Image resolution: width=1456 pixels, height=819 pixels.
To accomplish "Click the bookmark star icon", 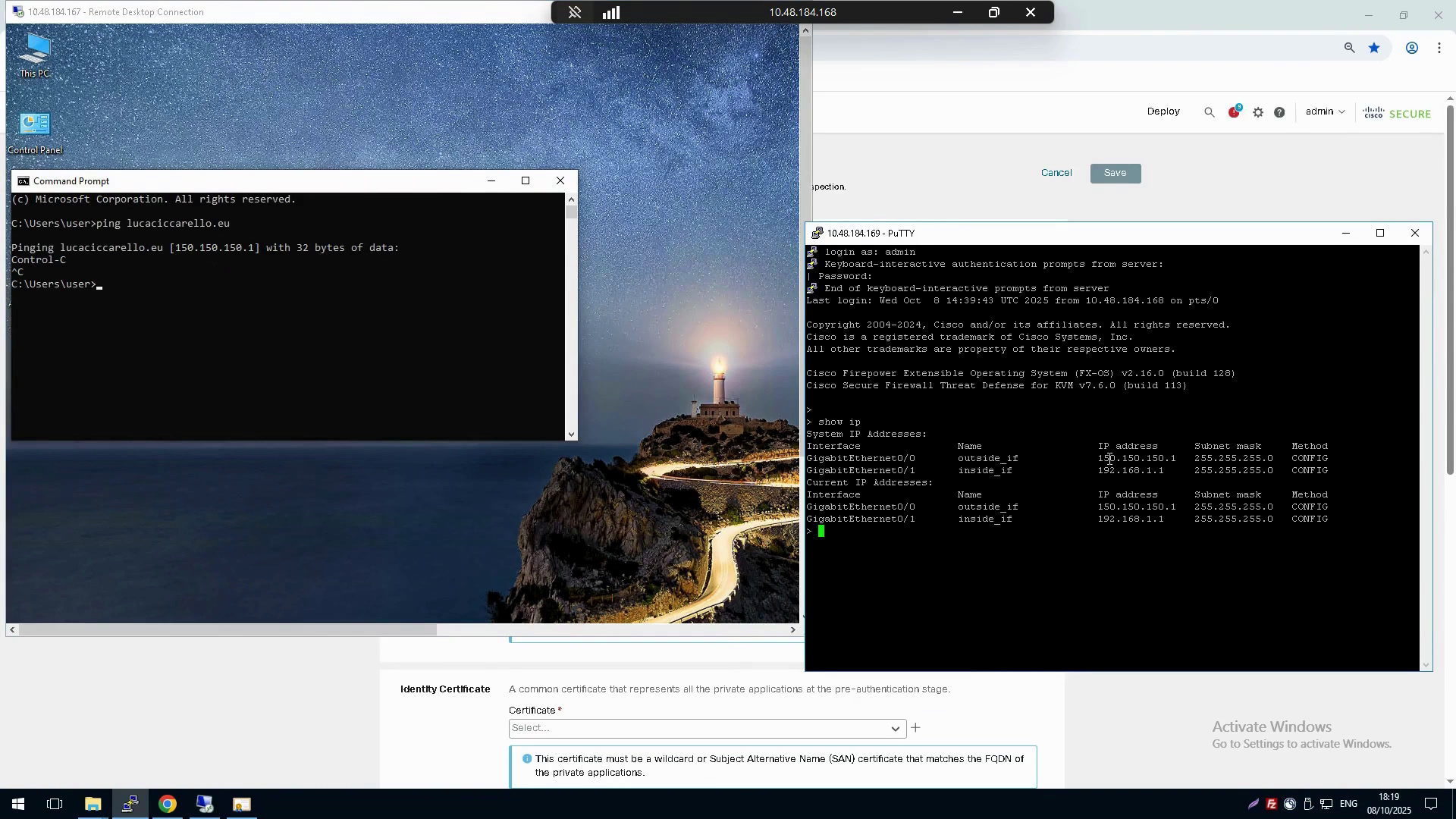I will pyautogui.click(x=1374, y=48).
